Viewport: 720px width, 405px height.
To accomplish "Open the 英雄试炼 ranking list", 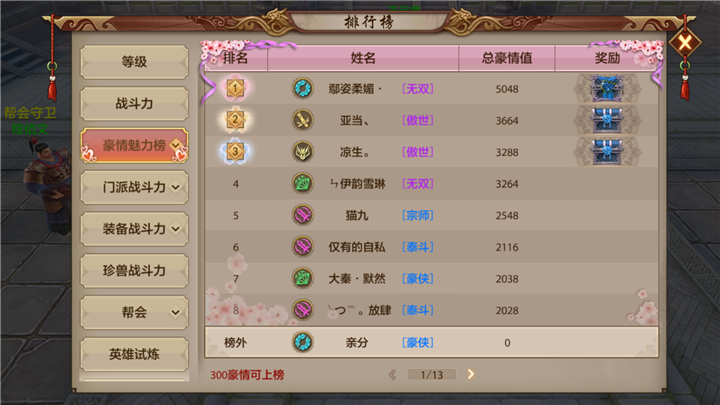I will [x=134, y=354].
